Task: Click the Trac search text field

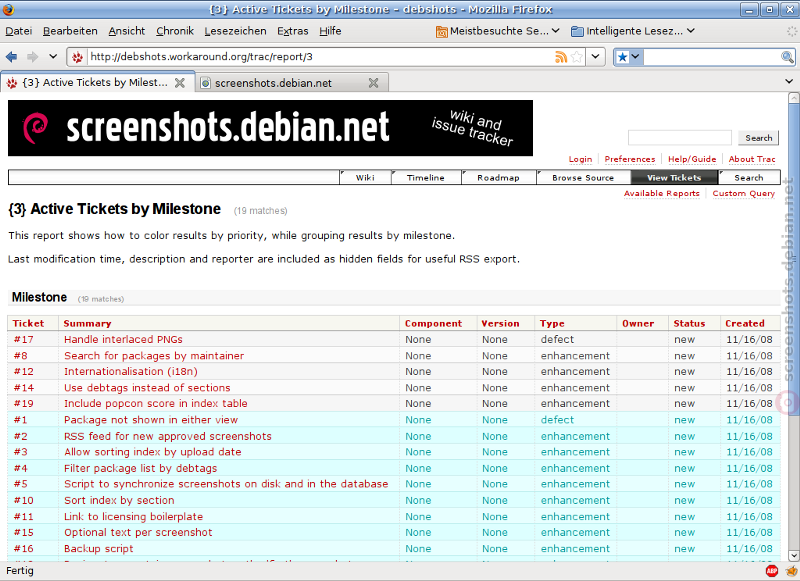Action: point(680,138)
